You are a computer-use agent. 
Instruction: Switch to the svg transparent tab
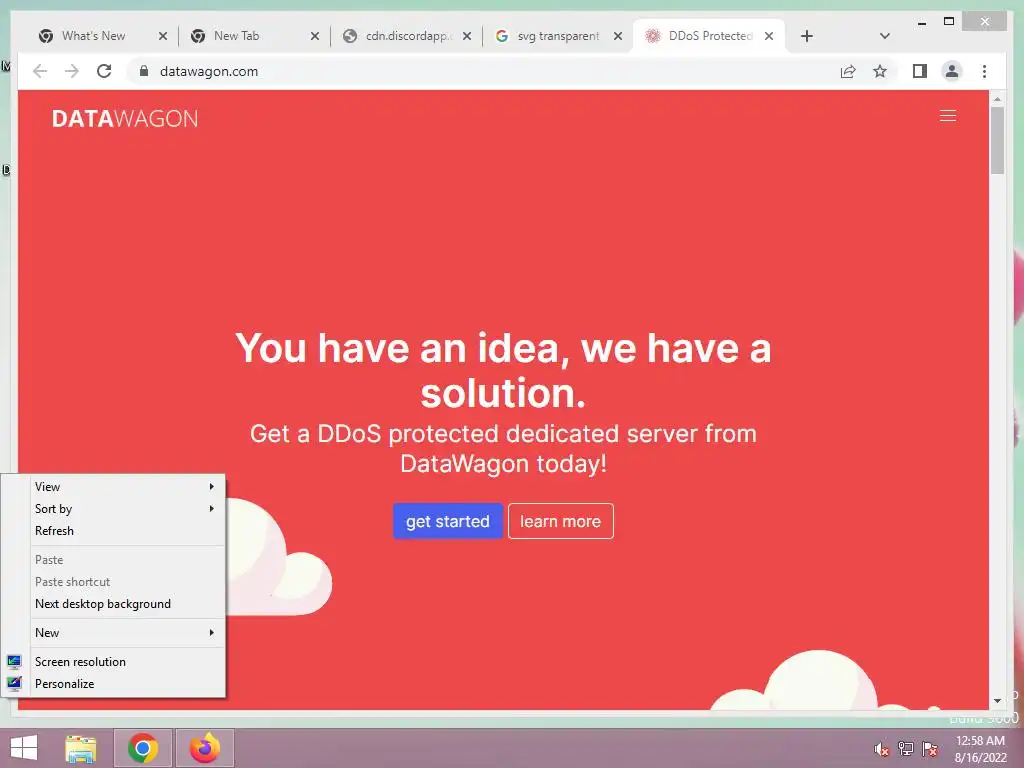558,36
